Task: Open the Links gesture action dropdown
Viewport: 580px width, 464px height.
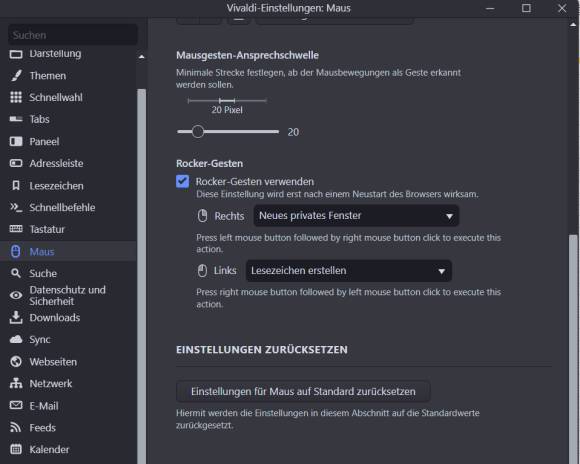Action: (x=348, y=271)
